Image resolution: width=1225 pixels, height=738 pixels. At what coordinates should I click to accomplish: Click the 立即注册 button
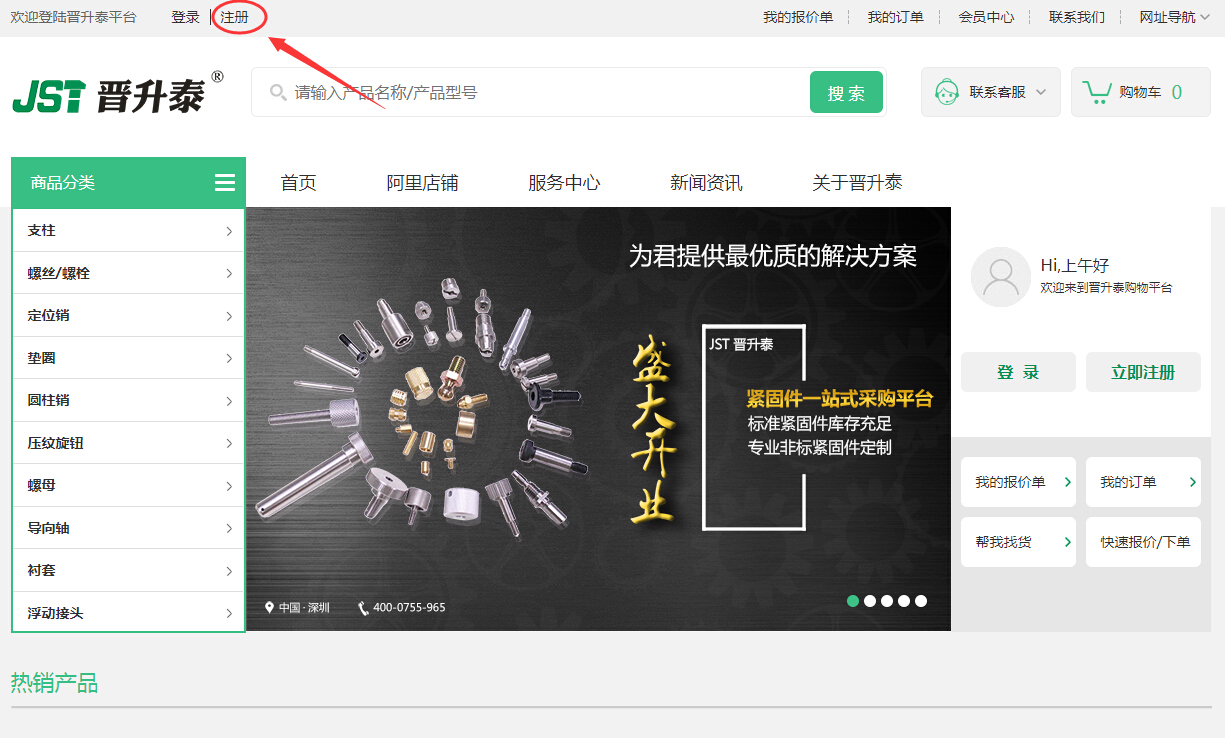pos(1142,372)
